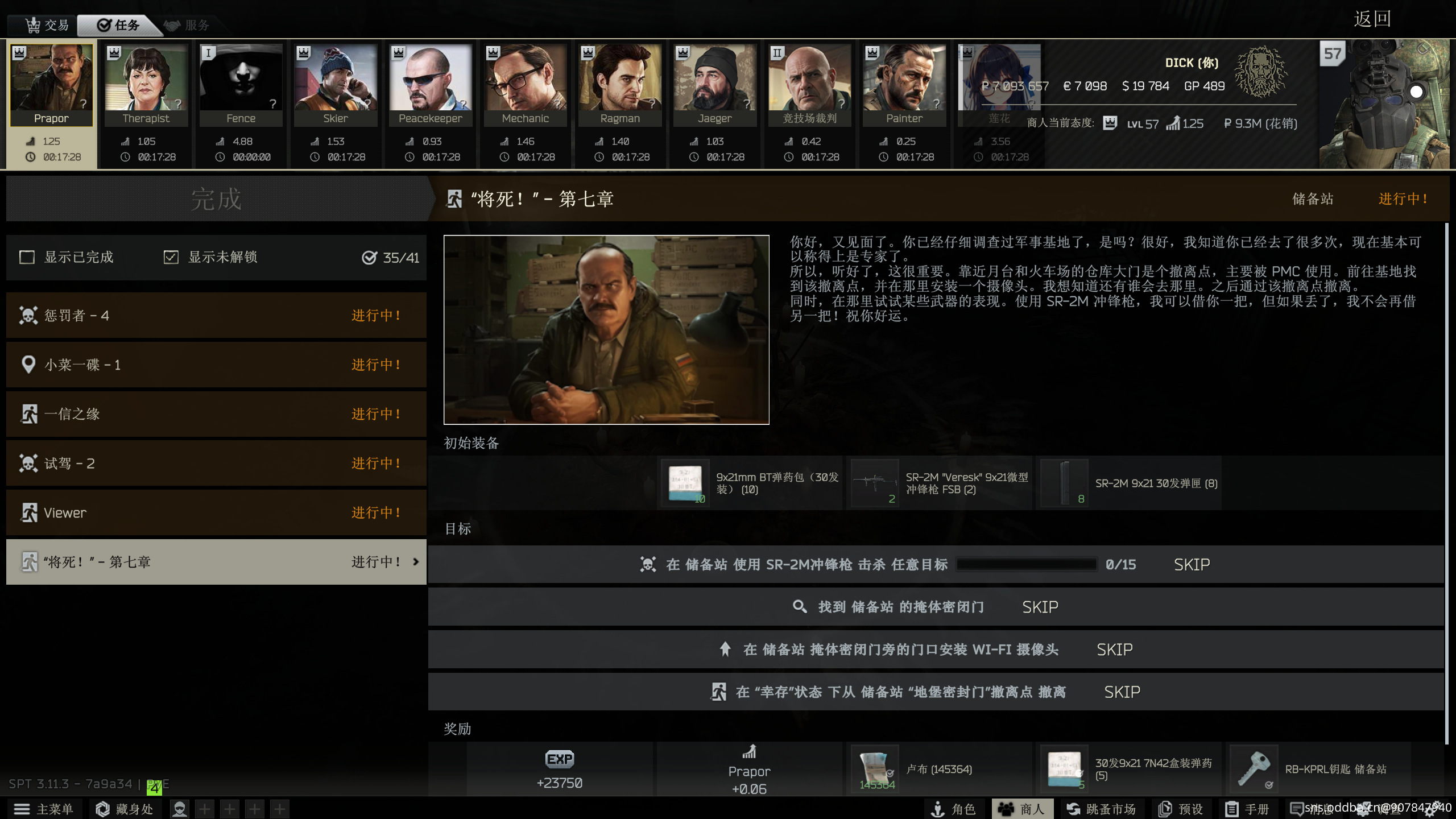Click the Prapor quest artwork image
1456x819 pixels.
[606, 330]
